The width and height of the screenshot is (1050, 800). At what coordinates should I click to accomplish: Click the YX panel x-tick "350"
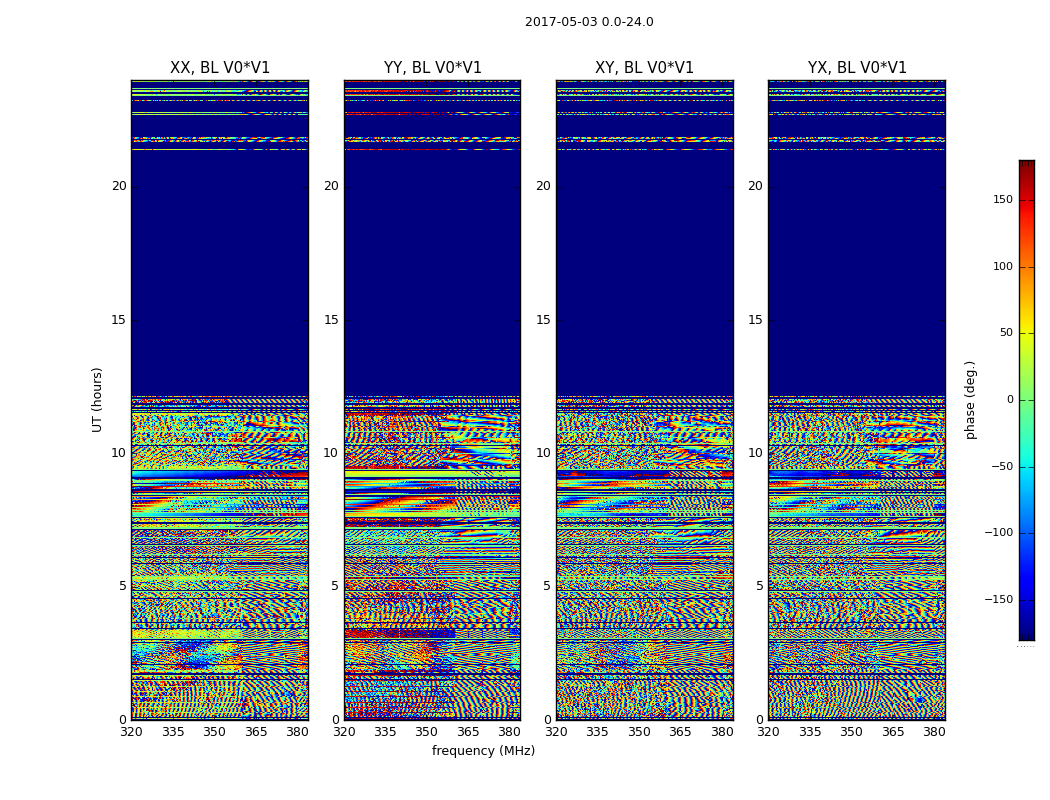(851, 732)
